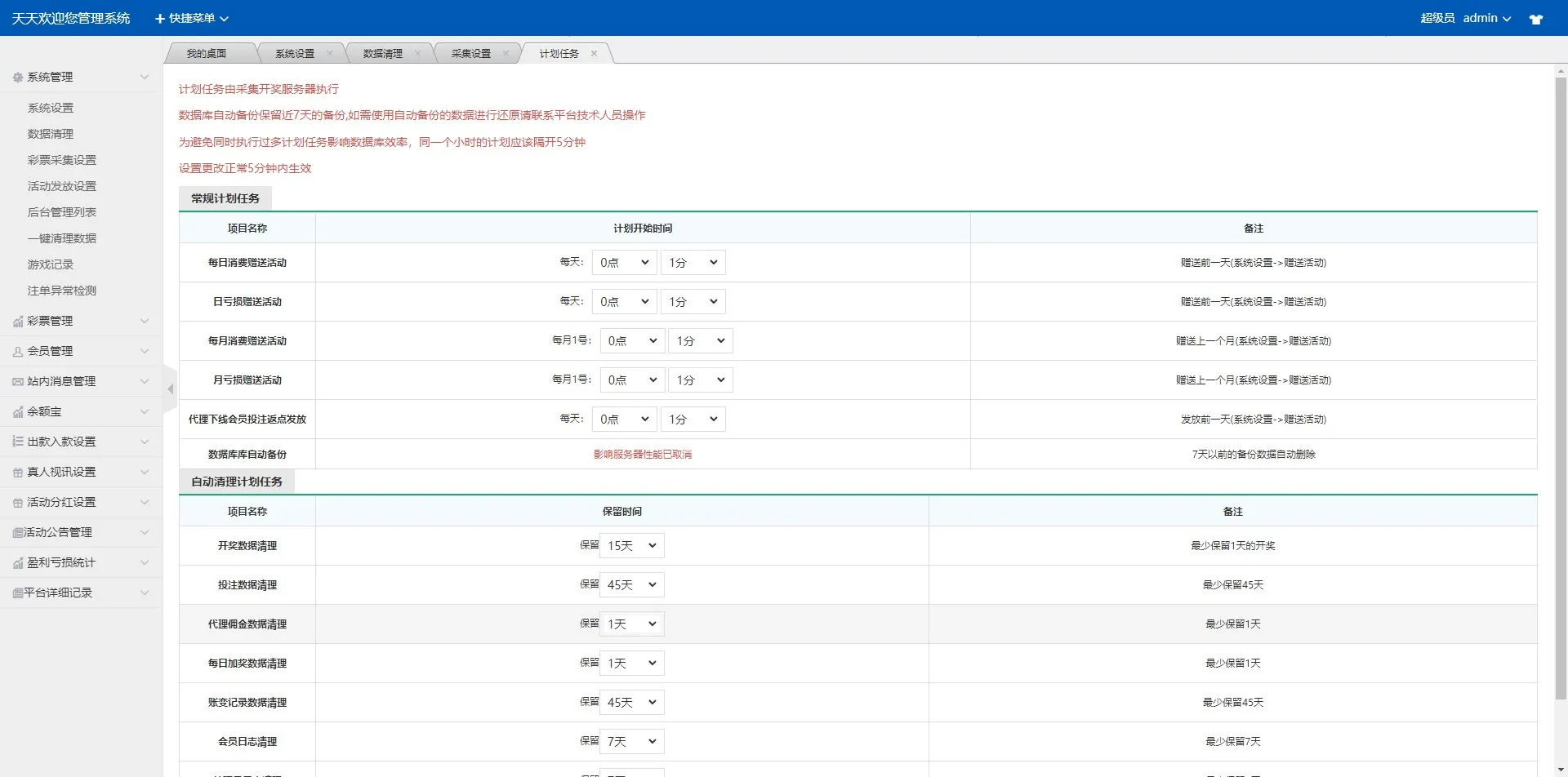Click the 会员管理 person icon

click(x=16, y=351)
